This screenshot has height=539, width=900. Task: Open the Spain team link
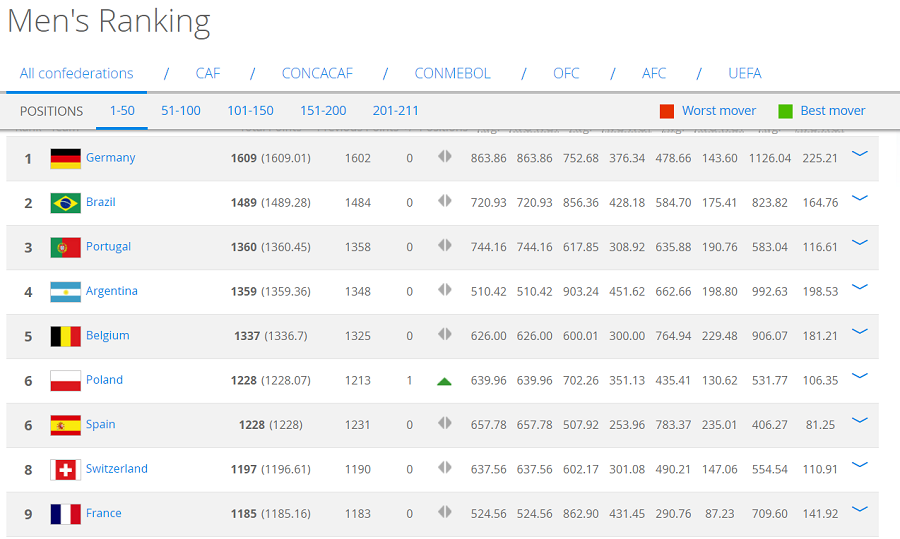[100, 424]
